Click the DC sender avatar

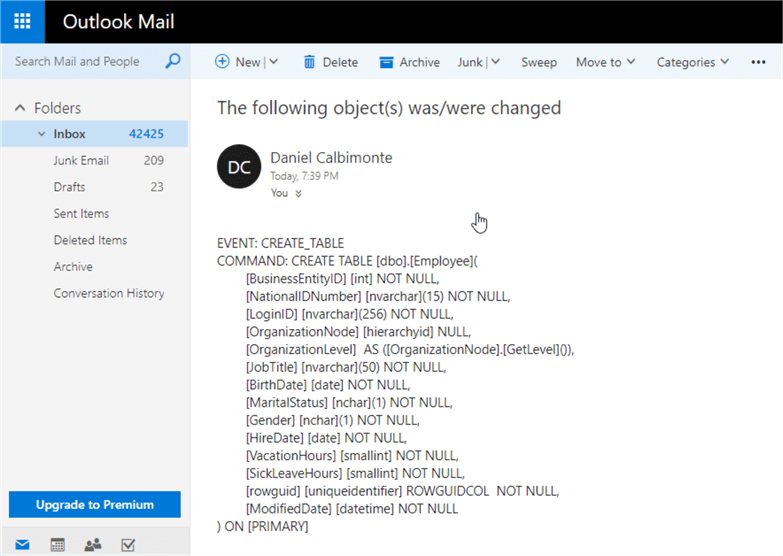pyautogui.click(x=239, y=166)
